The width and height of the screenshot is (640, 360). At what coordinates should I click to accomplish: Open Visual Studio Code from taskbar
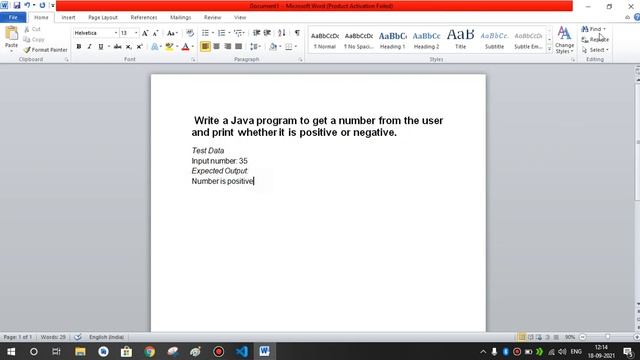click(x=242, y=351)
